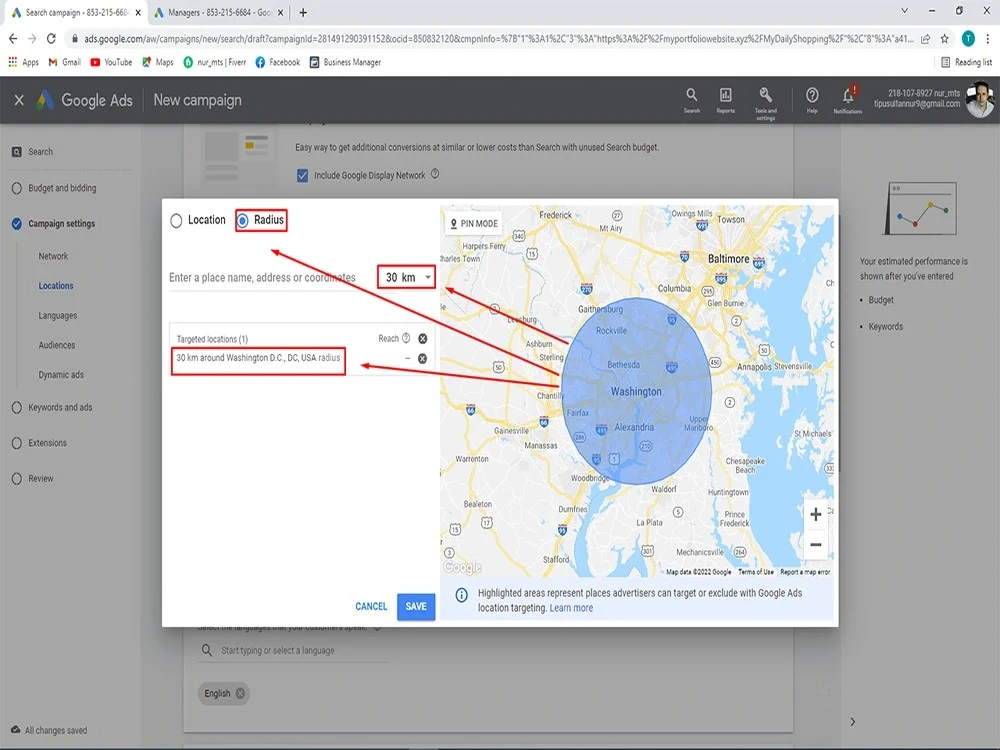Go back in browser history
1000x750 pixels.
tap(13, 39)
